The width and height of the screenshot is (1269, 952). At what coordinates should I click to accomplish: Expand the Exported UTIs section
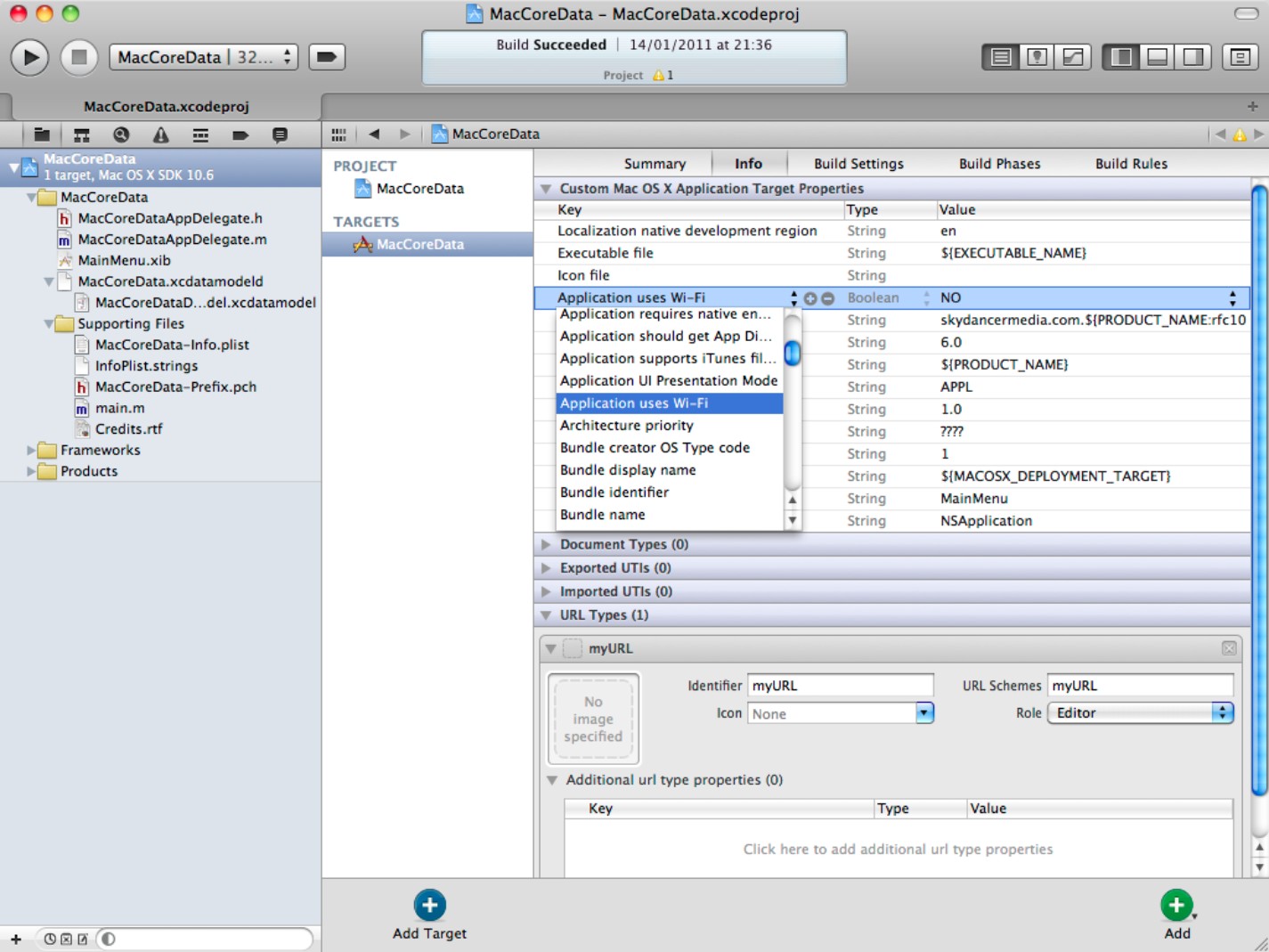point(546,568)
